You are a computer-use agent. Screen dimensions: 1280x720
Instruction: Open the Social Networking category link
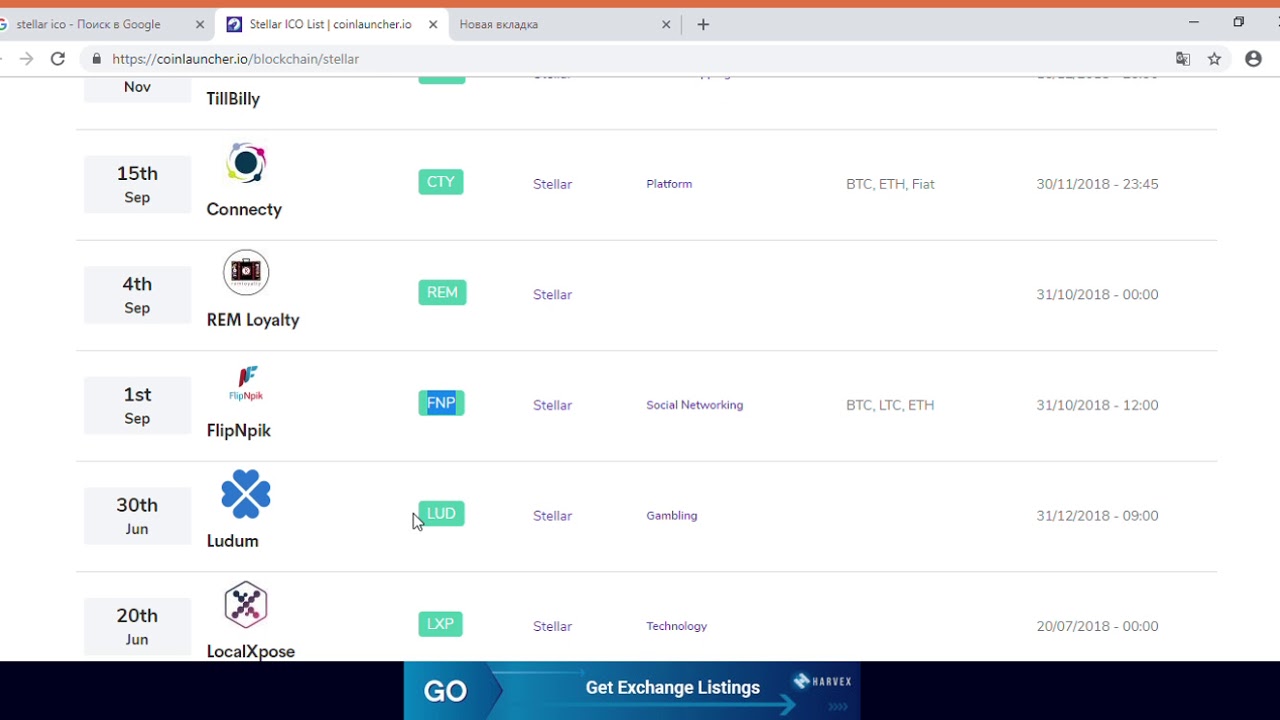694,405
